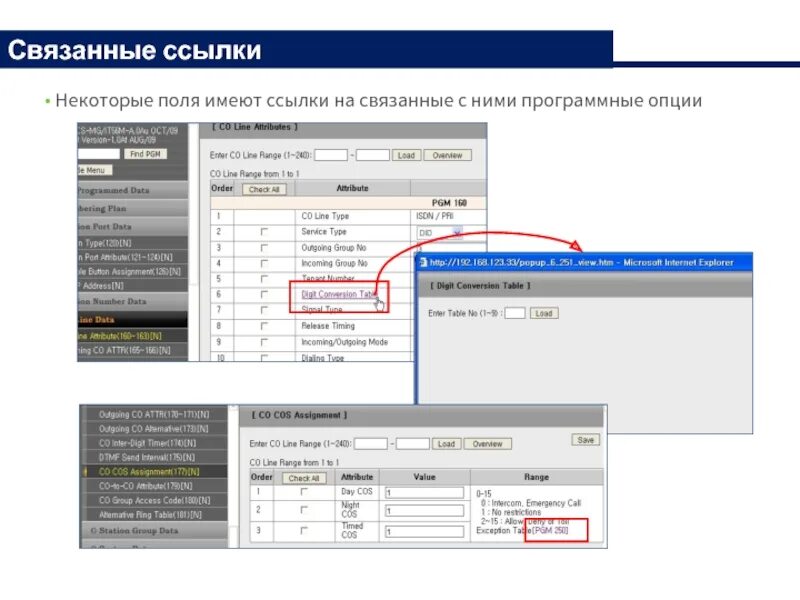
Task: Click the 'PGM 160' header text
Action: [449, 203]
